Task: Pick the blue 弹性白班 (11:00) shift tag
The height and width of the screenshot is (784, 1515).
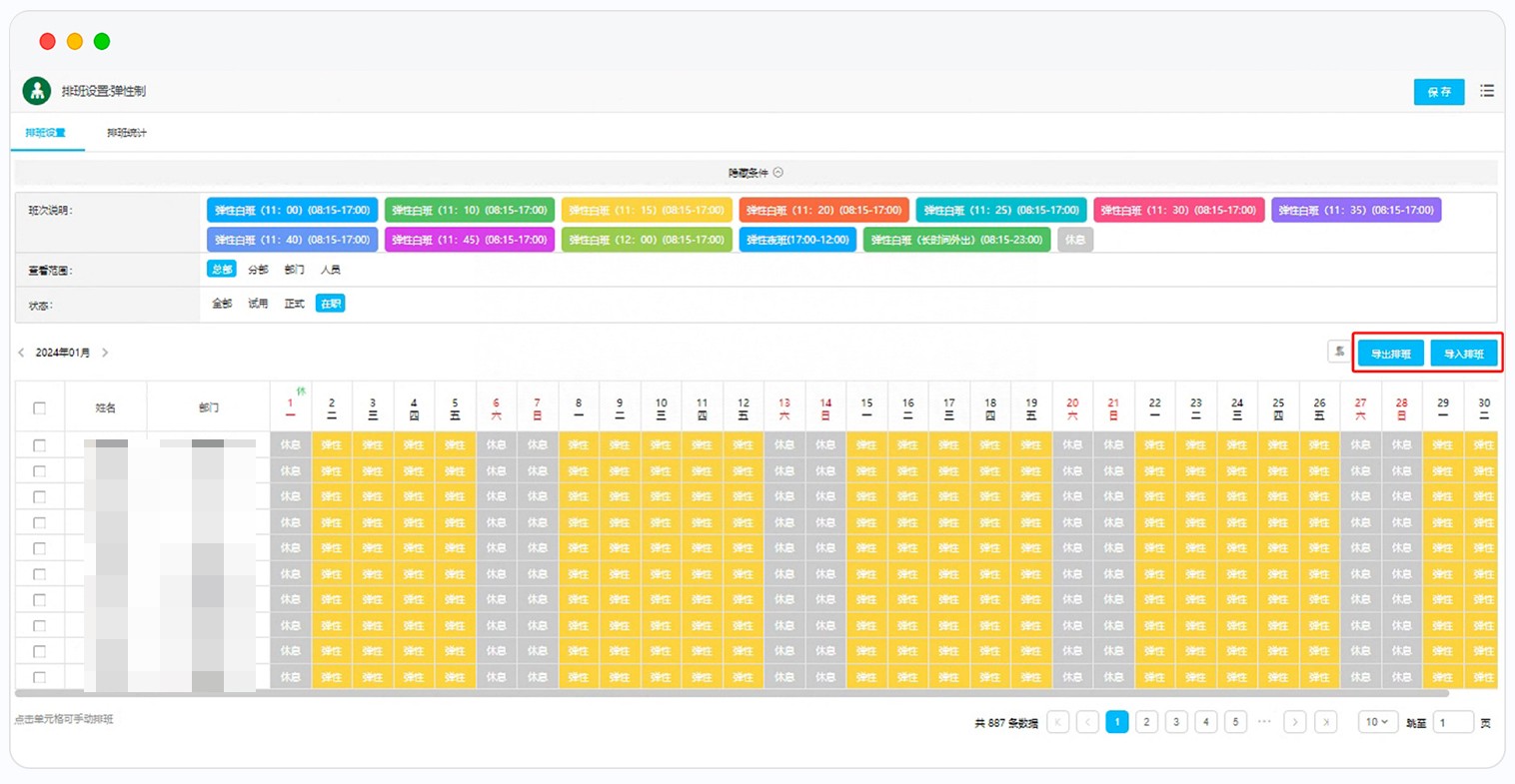Action: [293, 211]
